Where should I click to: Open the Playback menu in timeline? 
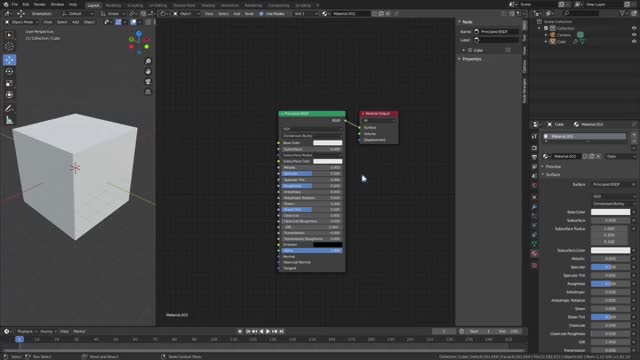tap(27, 331)
